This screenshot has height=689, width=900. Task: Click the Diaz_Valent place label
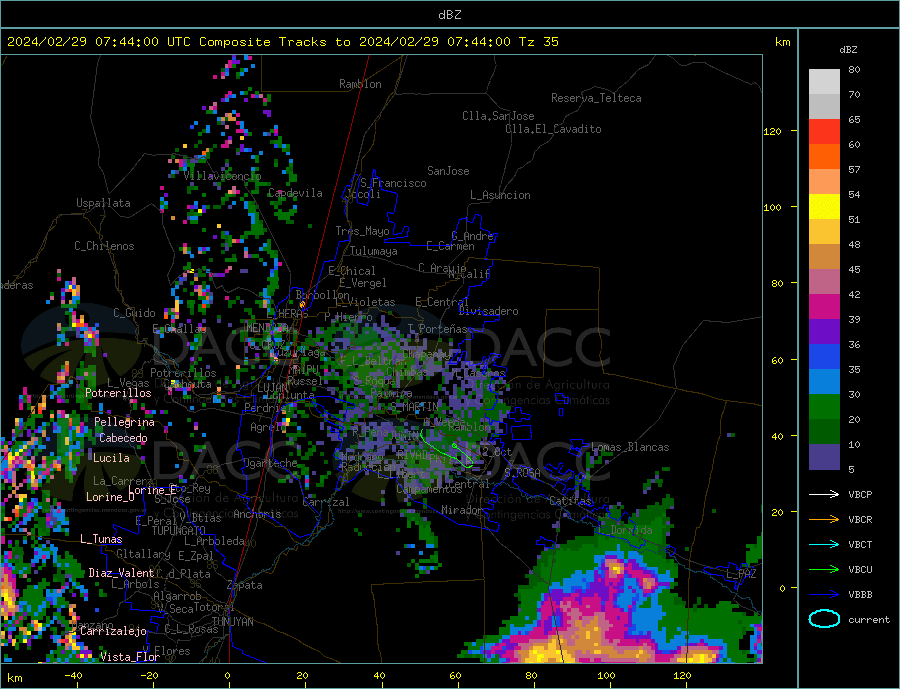121,573
